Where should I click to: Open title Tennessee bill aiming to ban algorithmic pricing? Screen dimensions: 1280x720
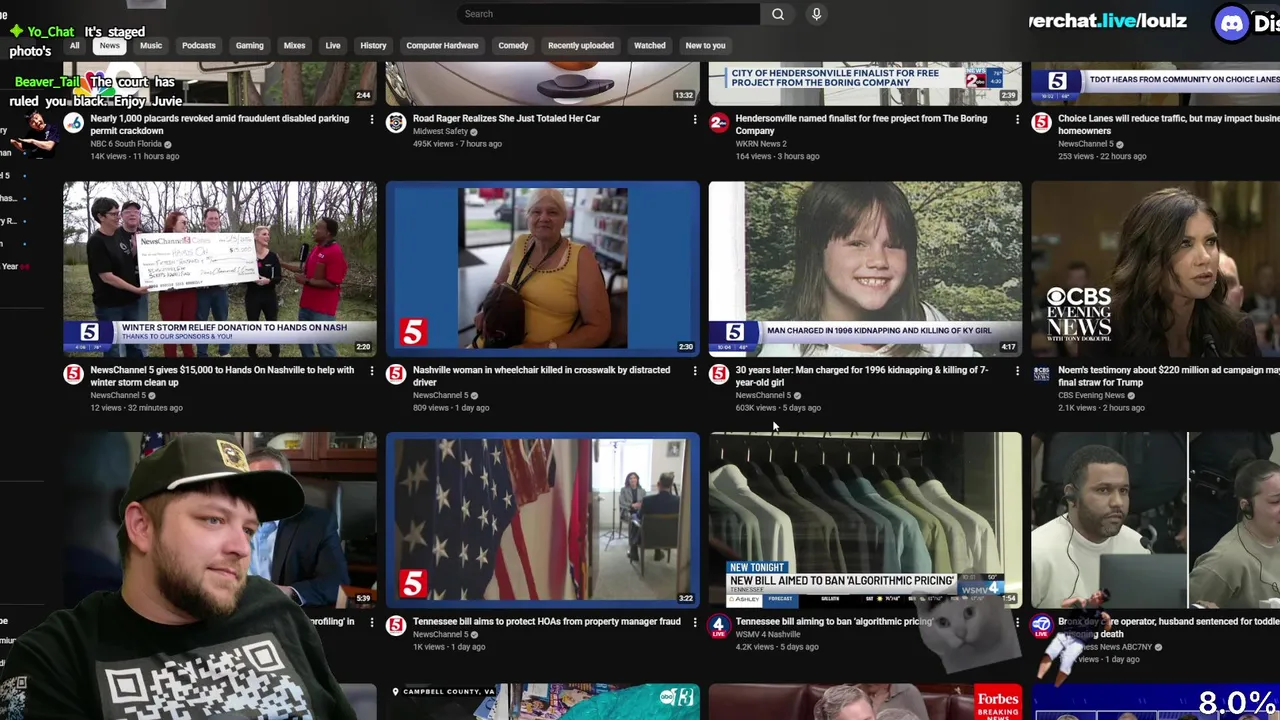click(x=834, y=621)
